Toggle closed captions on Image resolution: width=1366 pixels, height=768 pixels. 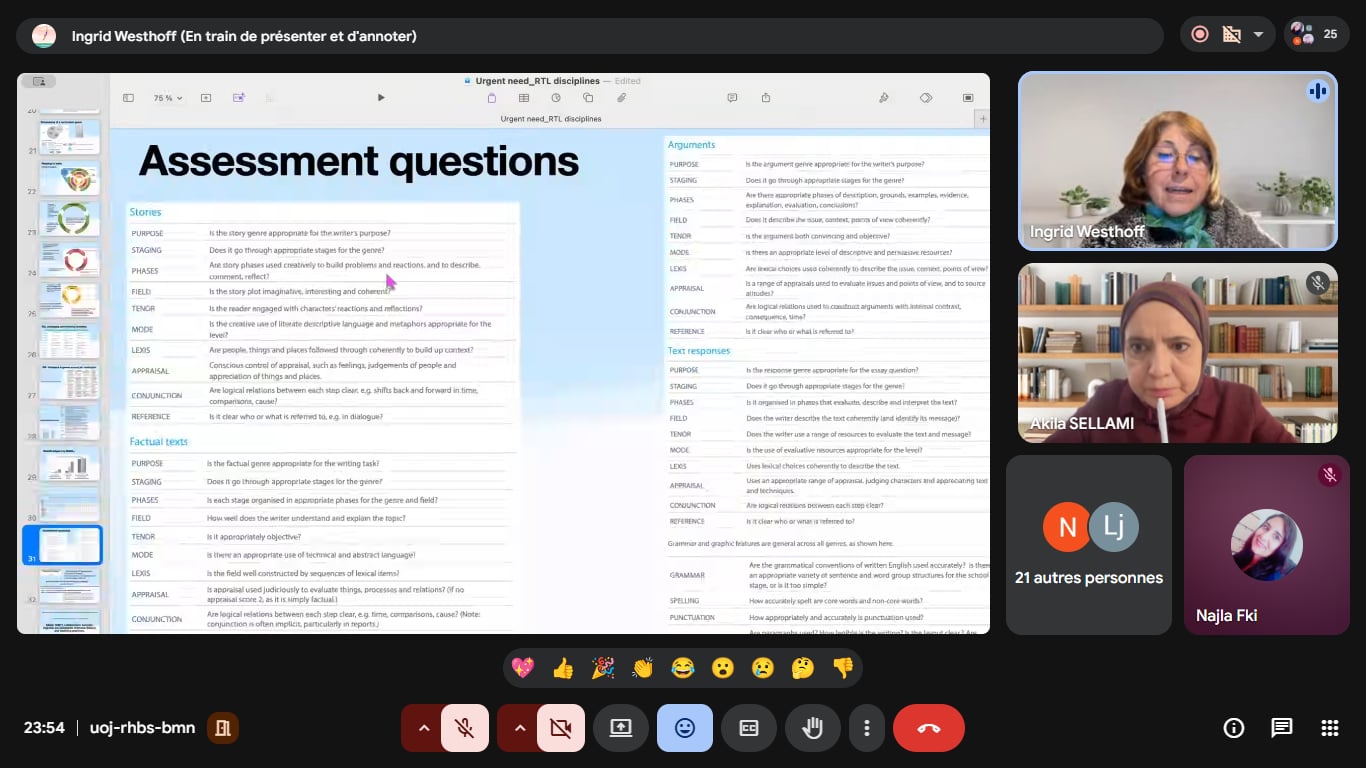[748, 728]
